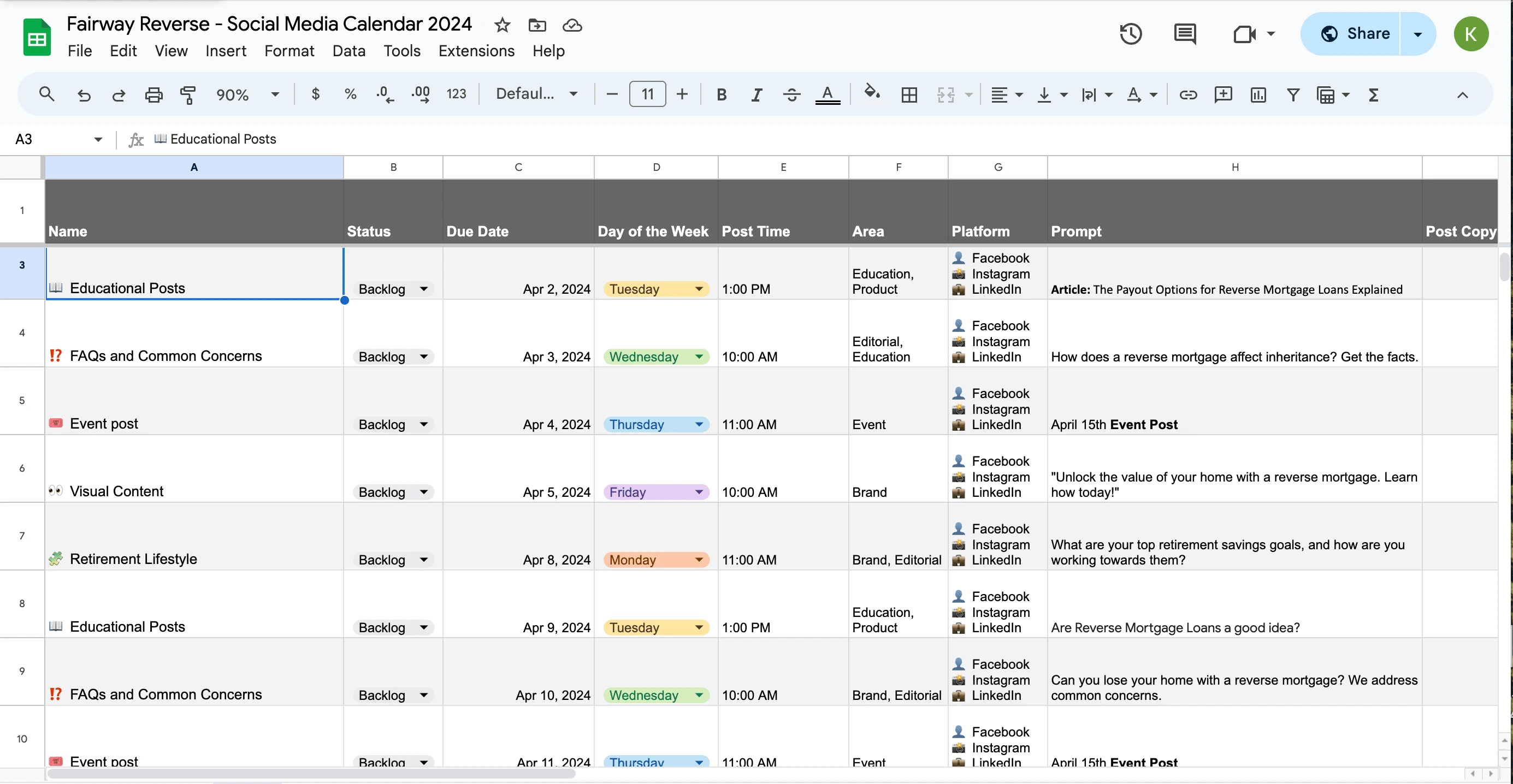Click the italic formatting icon

(756, 94)
